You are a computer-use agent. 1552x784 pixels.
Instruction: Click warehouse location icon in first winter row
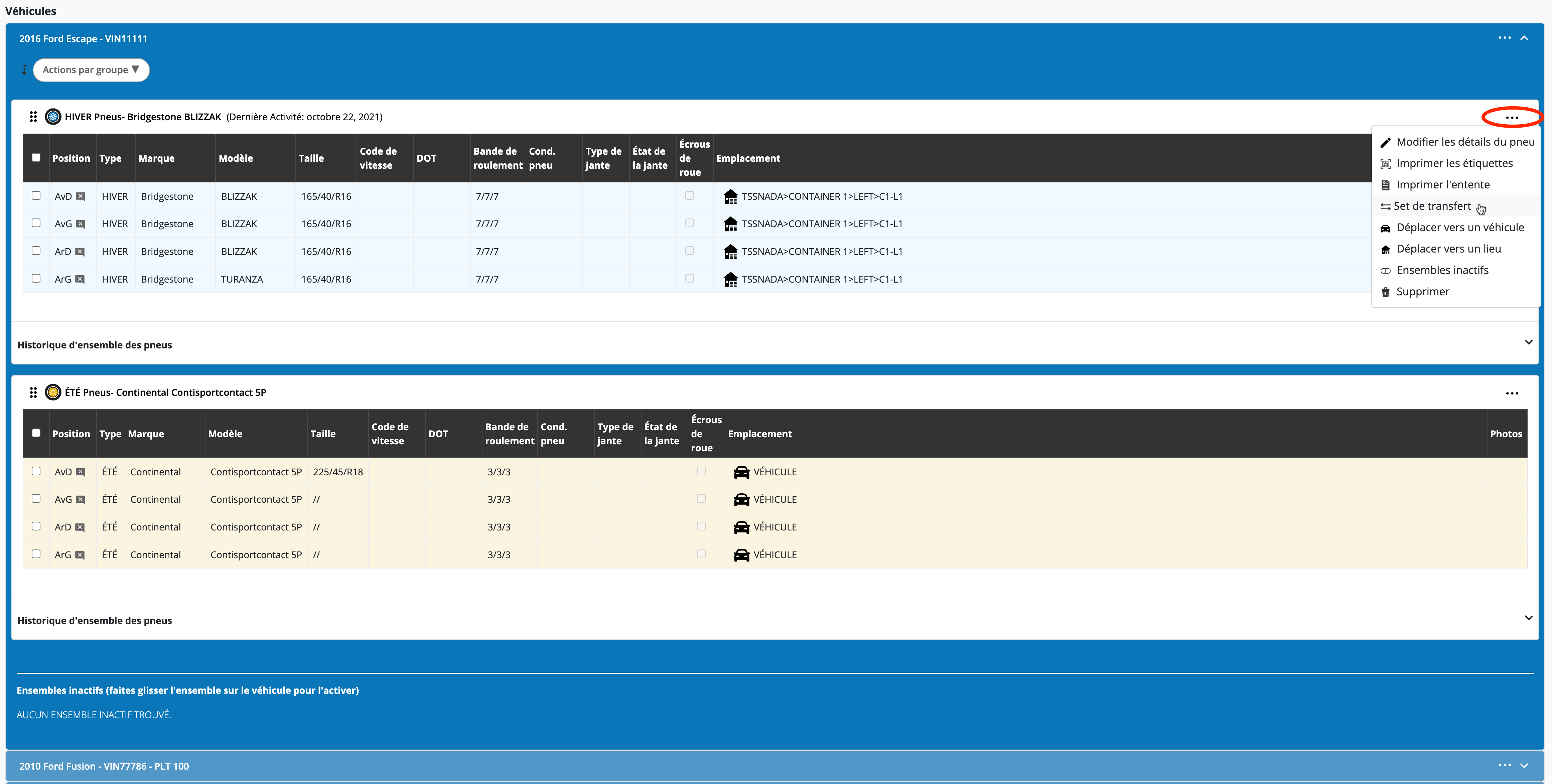coord(730,196)
